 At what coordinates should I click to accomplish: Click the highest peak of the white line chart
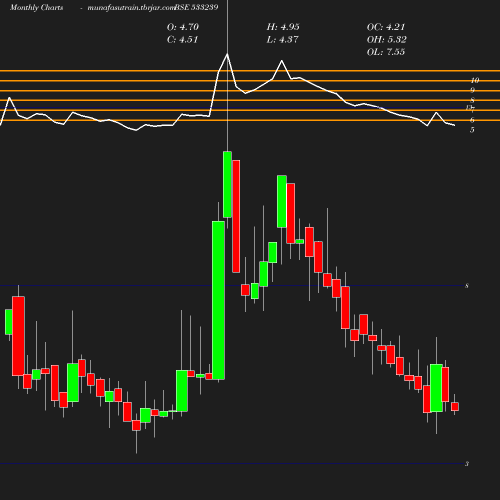227,54
